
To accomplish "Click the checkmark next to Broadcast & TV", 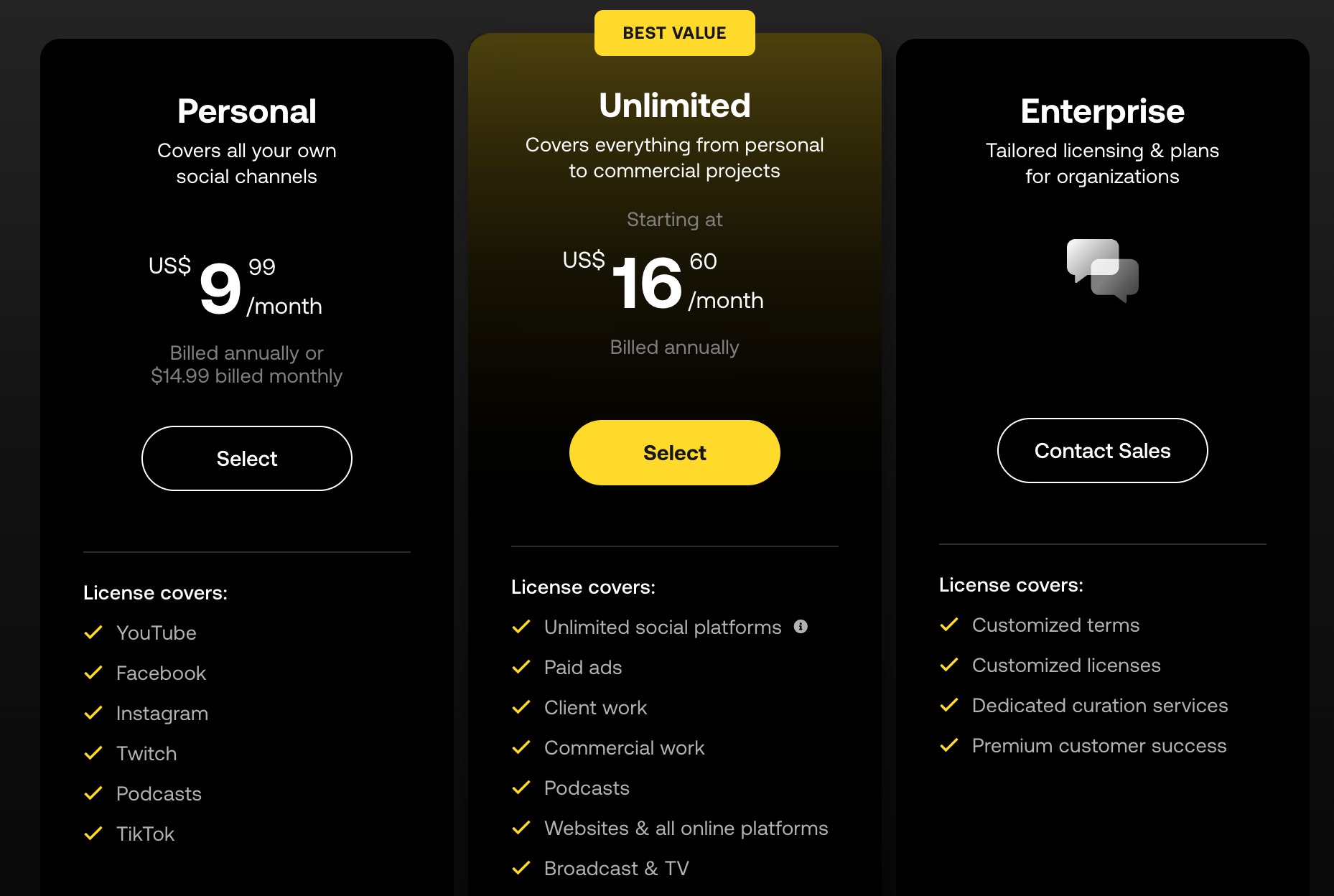I will pos(521,868).
